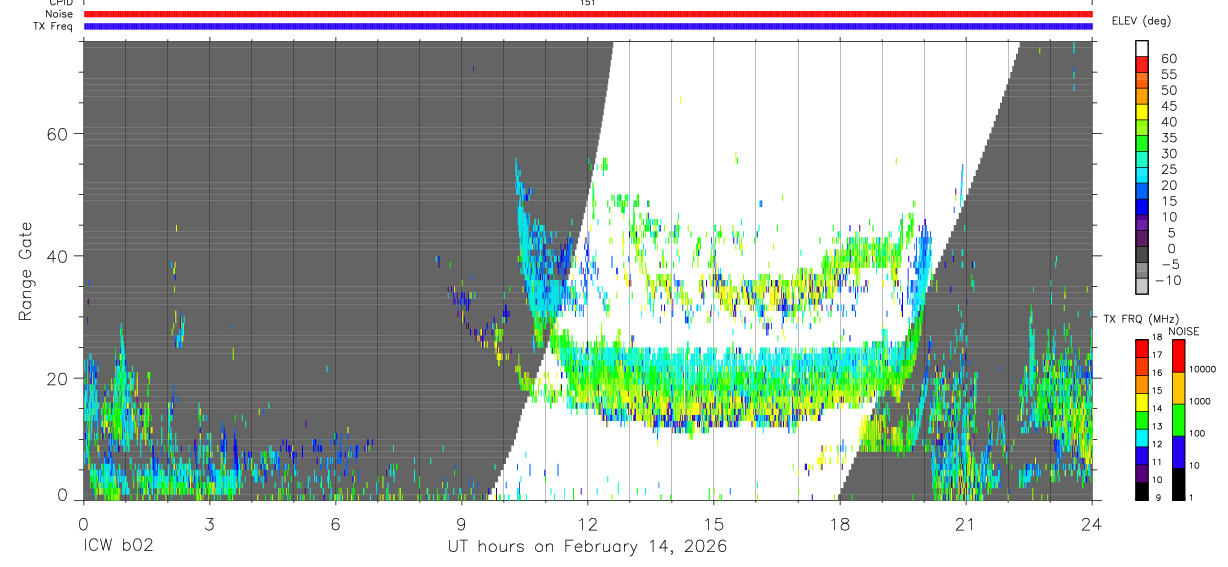Click the 60 tick on Range Gate axis
1228x567 pixels.
pos(57,134)
